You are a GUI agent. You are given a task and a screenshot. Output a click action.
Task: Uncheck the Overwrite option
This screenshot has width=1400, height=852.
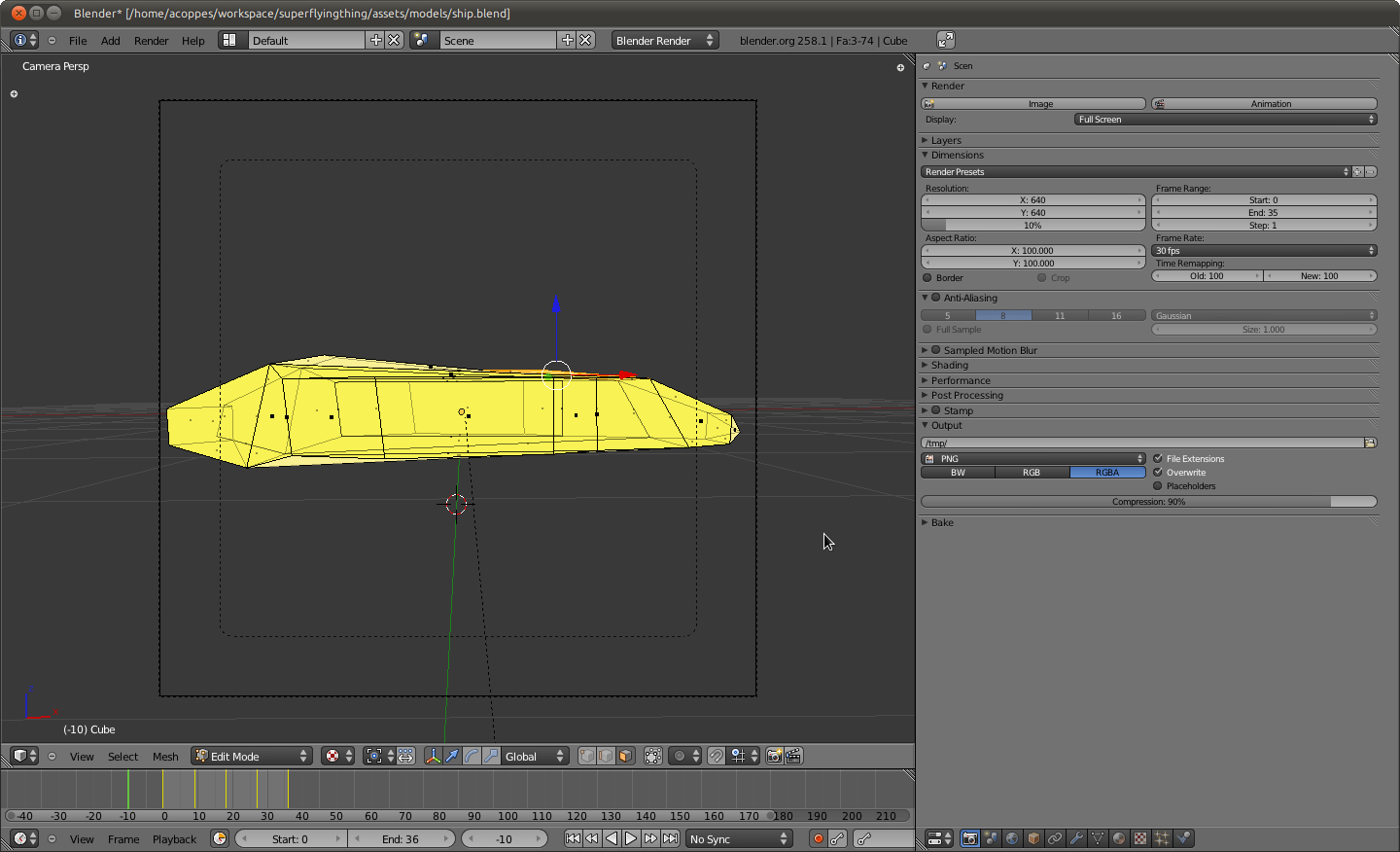(1158, 473)
